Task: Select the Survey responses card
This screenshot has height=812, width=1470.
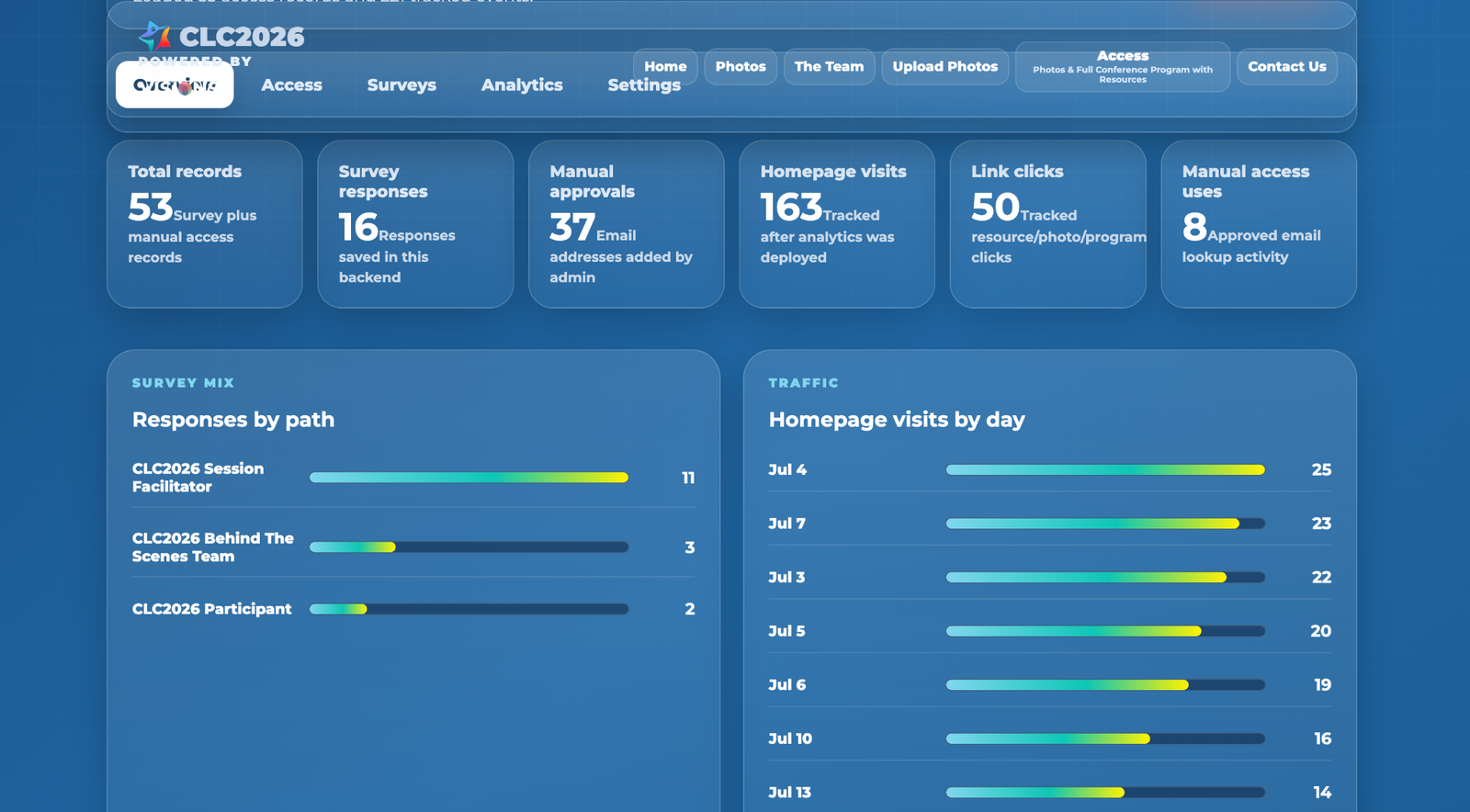Action: (x=415, y=224)
